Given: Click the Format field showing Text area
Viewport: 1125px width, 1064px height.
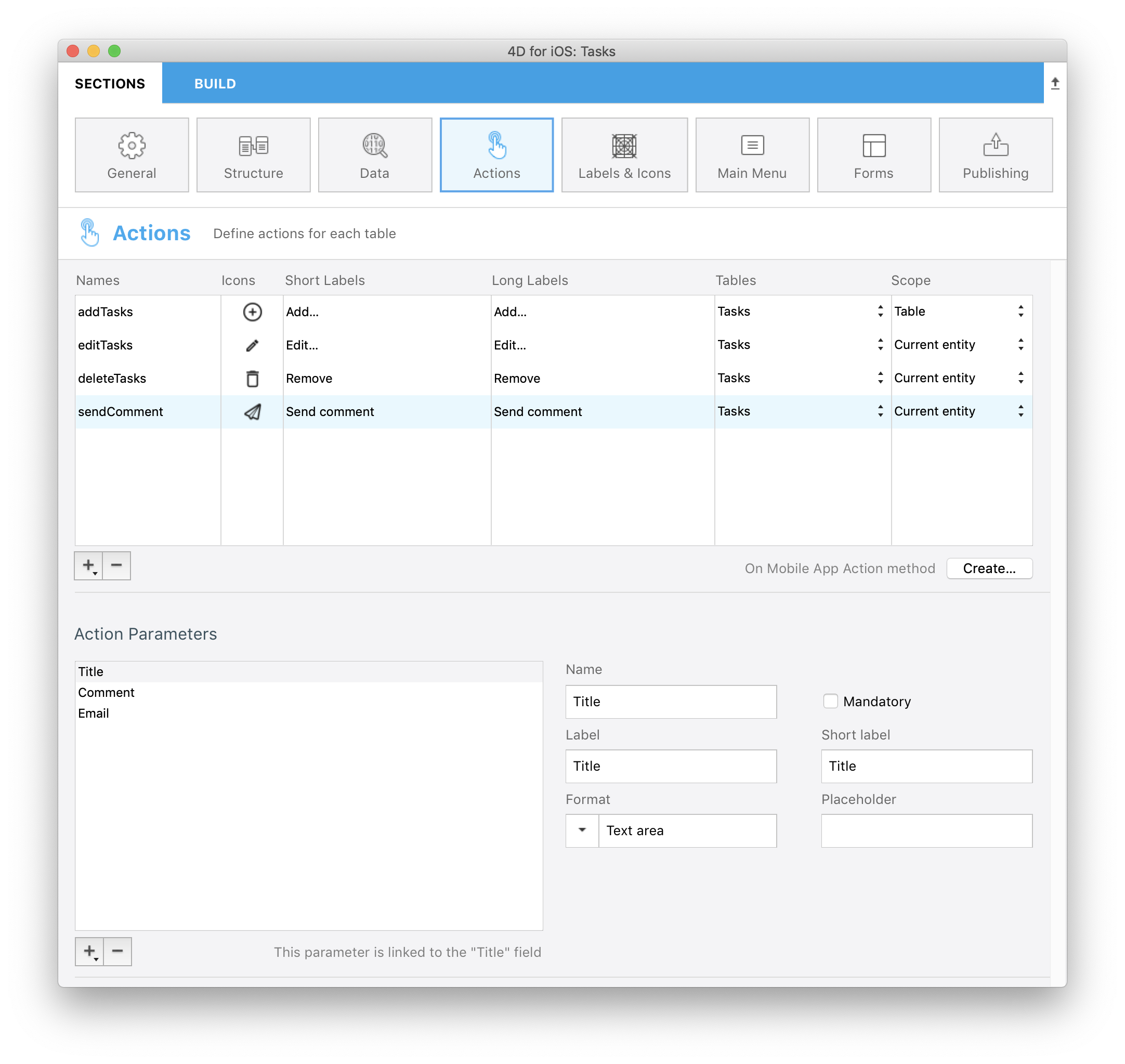Looking at the screenshot, I should [687, 831].
